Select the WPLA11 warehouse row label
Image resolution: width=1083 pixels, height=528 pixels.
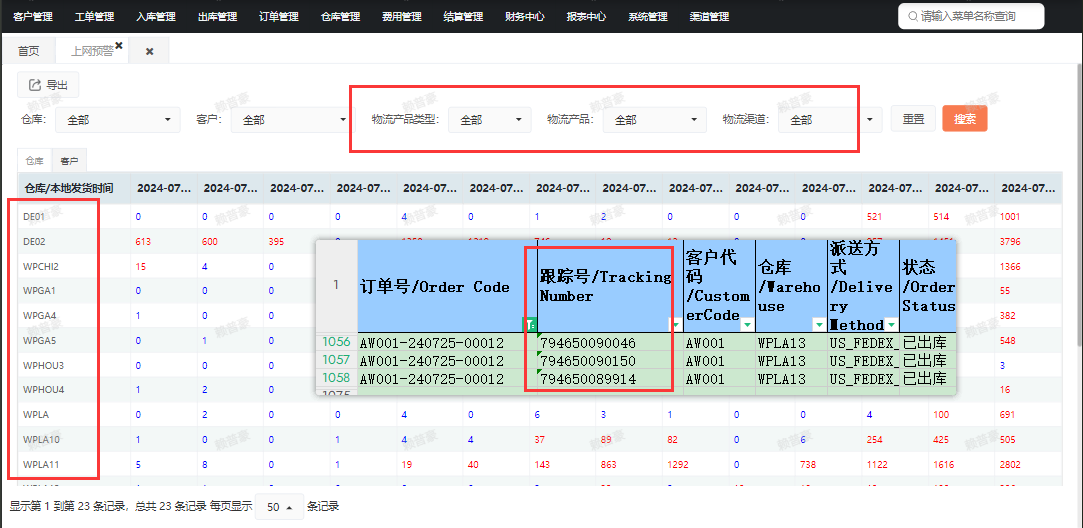41,464
